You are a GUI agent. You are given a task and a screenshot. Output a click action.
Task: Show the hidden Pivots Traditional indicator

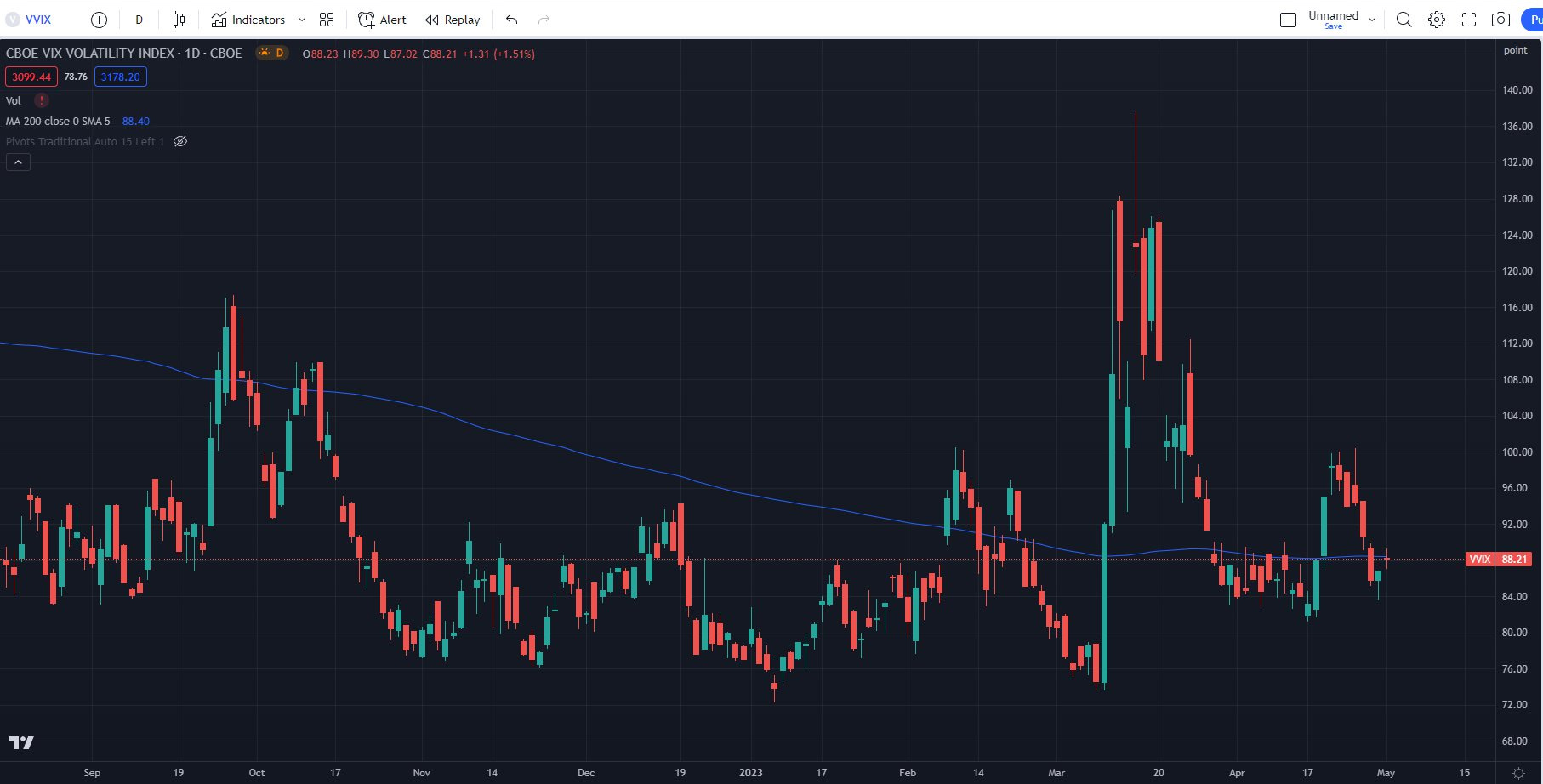(x=180, y=141)
